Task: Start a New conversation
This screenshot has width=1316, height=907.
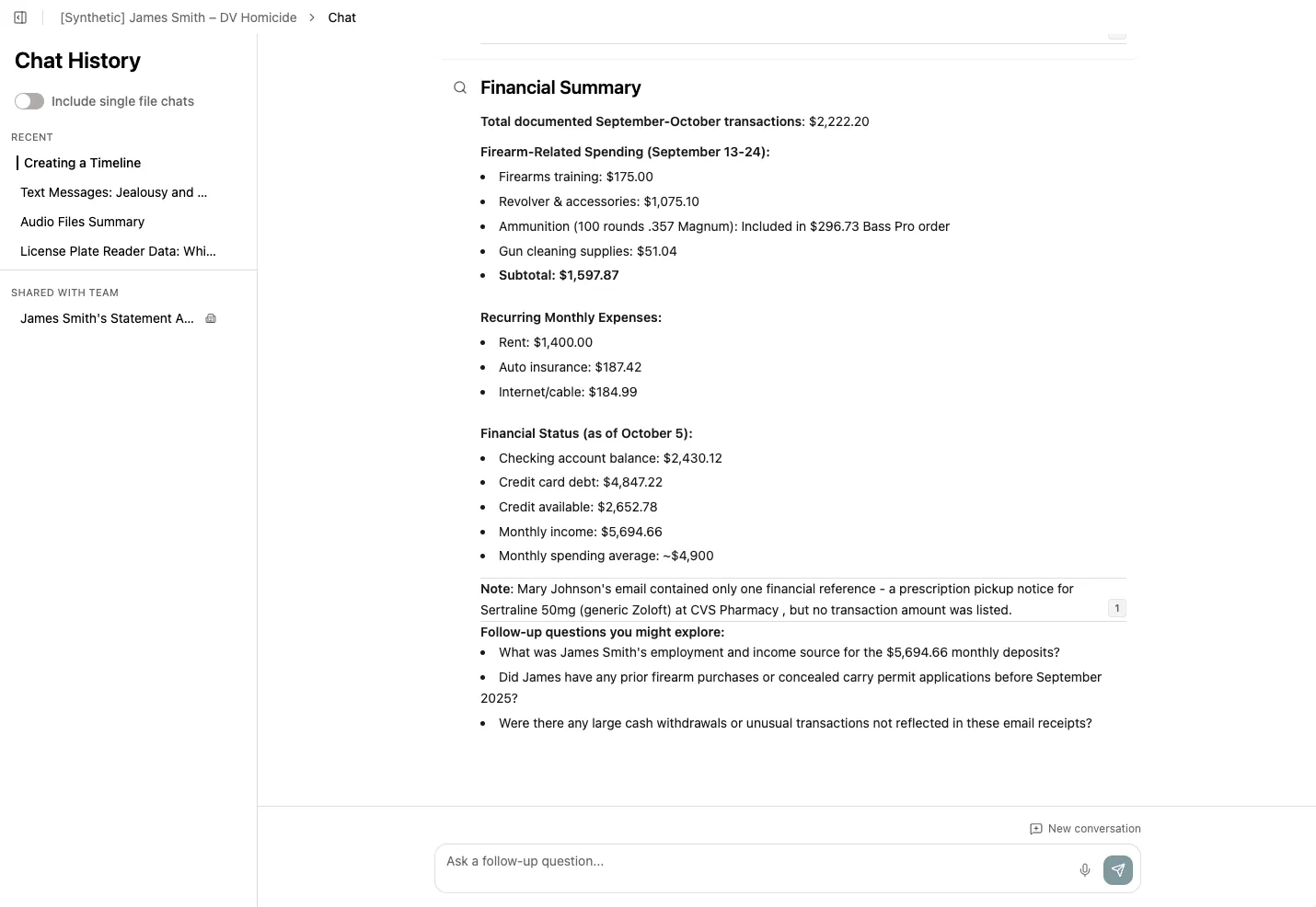Action: click(1094, 828)
